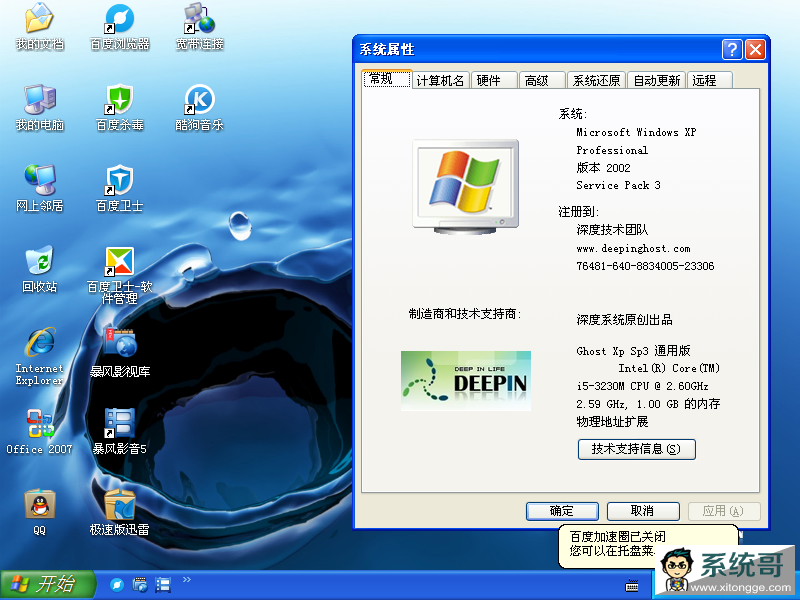
Task: Open 网上邻居 network icon
Action: click(39, 187)
